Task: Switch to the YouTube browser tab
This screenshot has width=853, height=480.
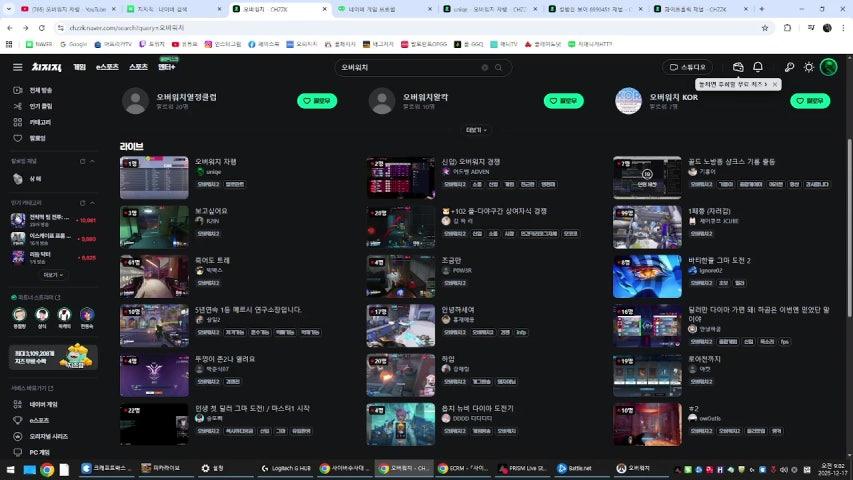Action: [x=68, y=9]
